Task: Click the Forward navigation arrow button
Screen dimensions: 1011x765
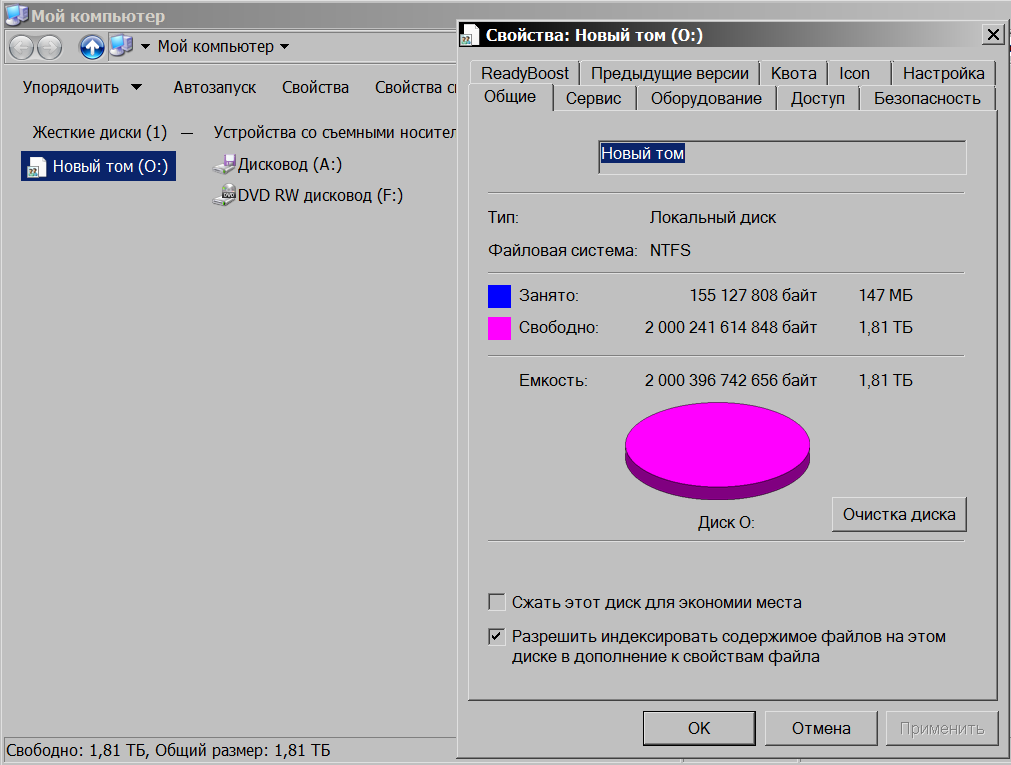Action: pos(49,47)
